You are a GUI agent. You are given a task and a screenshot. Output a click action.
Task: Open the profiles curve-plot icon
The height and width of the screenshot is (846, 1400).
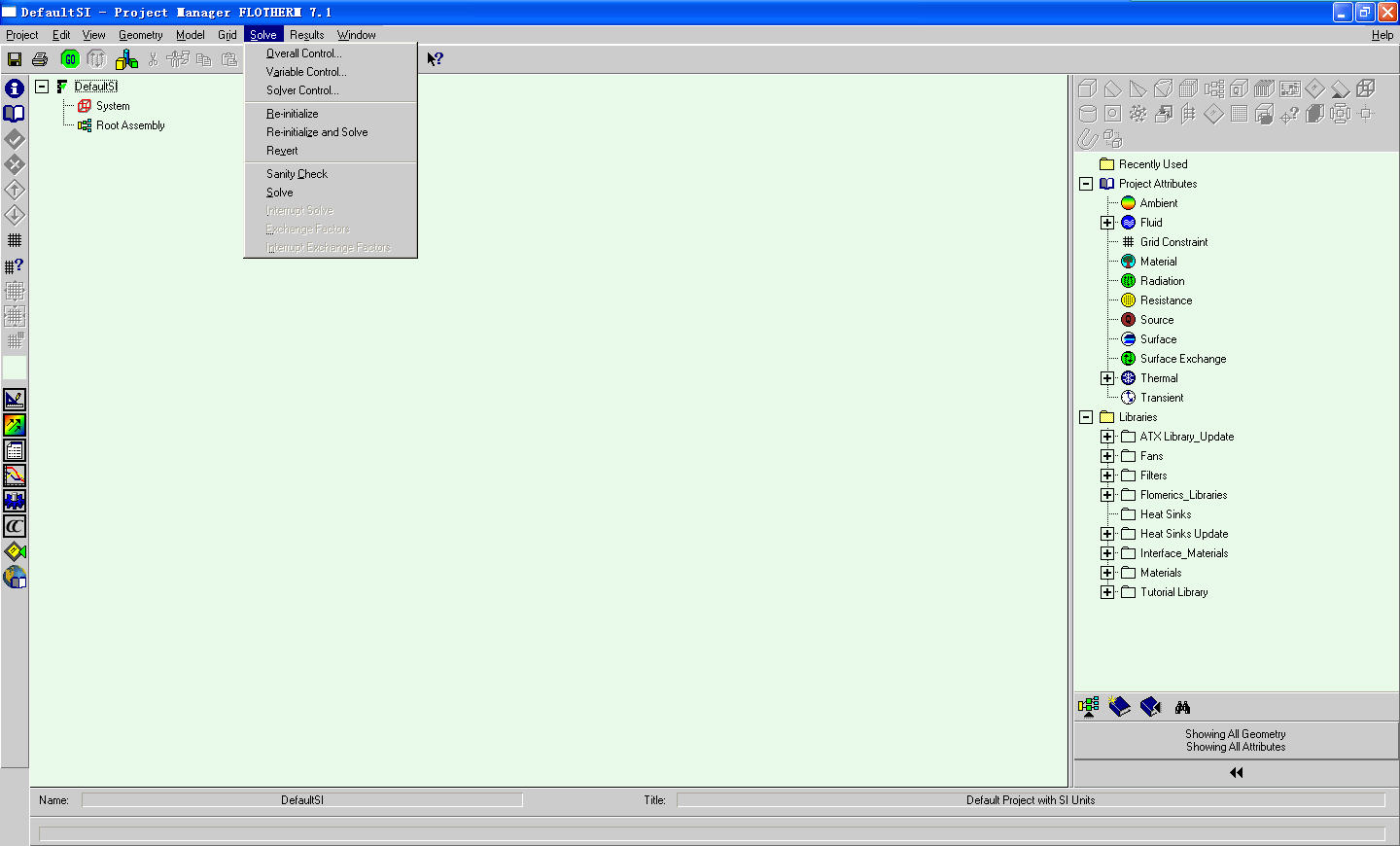tap(15, 476)
